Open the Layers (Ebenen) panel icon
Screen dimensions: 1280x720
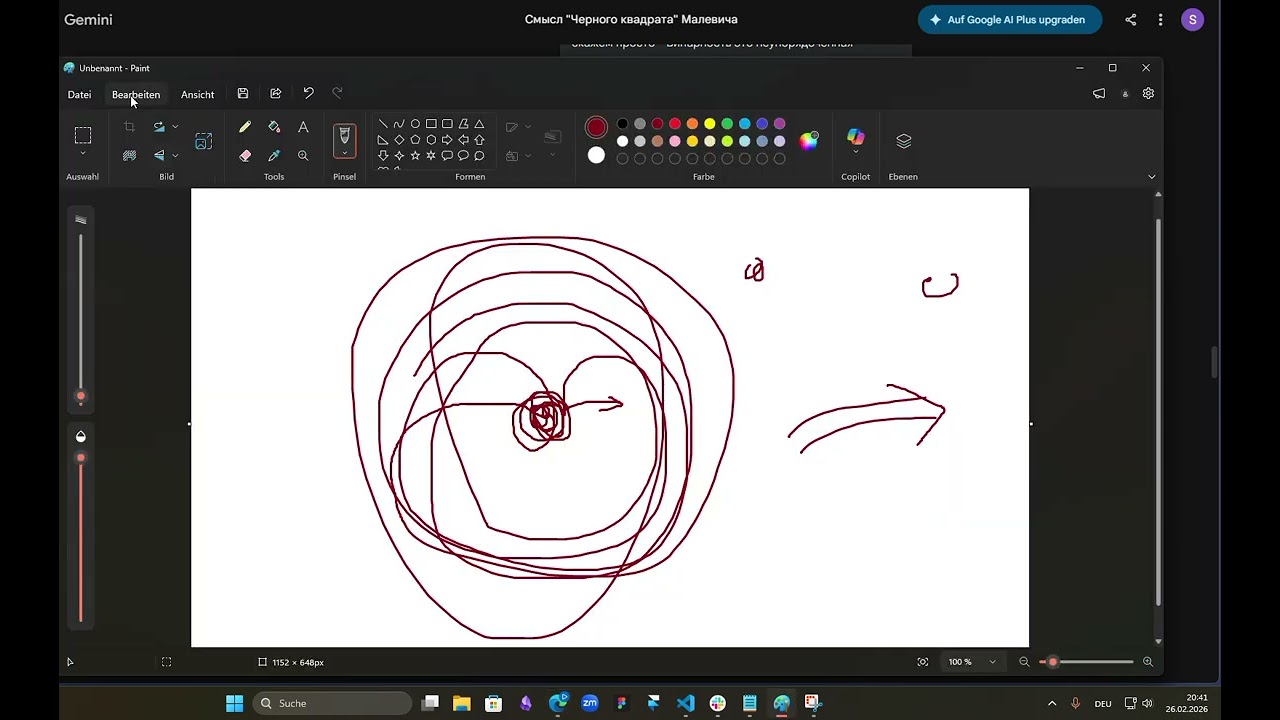coord(904,141)
